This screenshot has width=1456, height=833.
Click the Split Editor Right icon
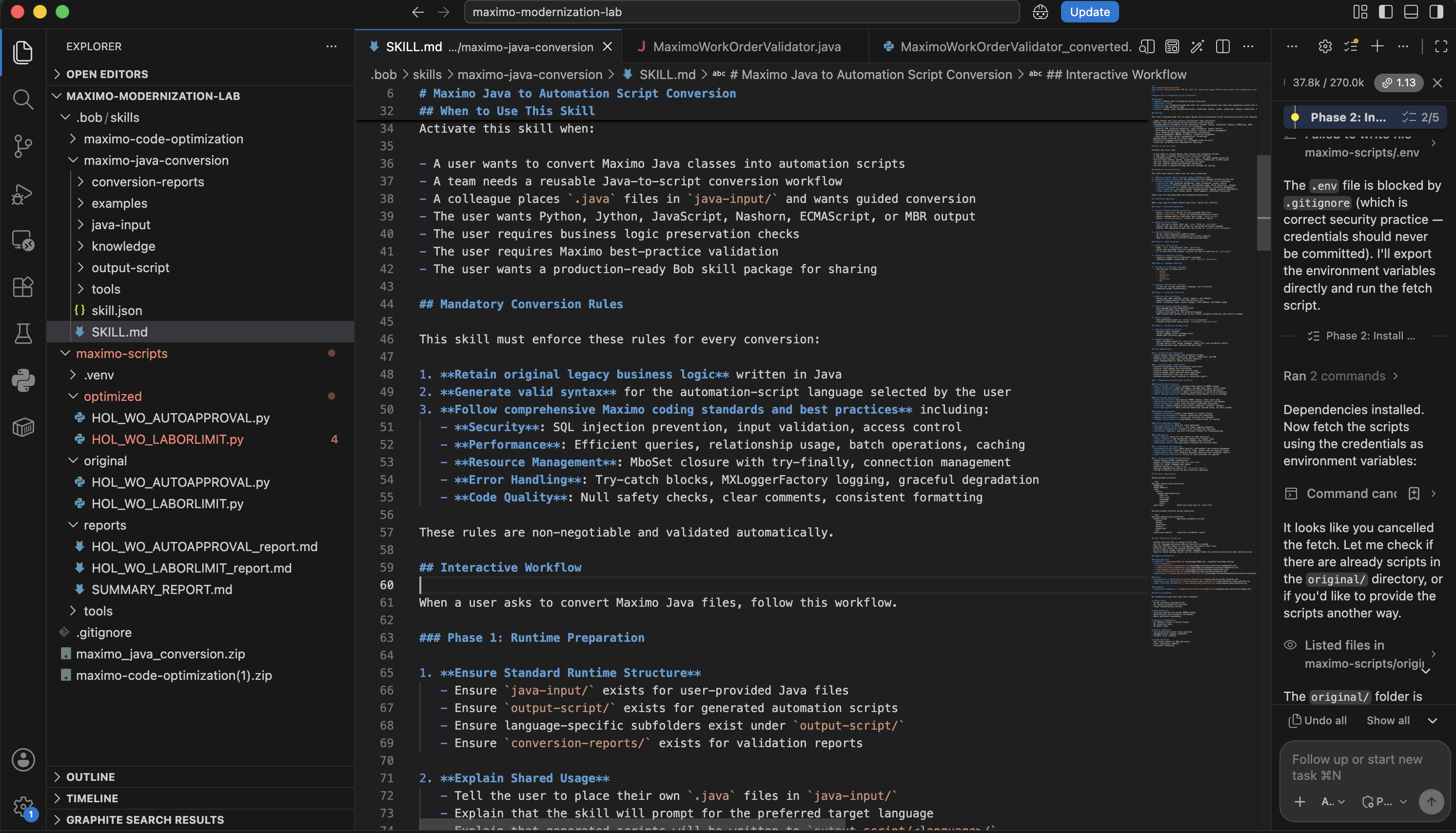pyautogui.click(x=1222, y=46)
